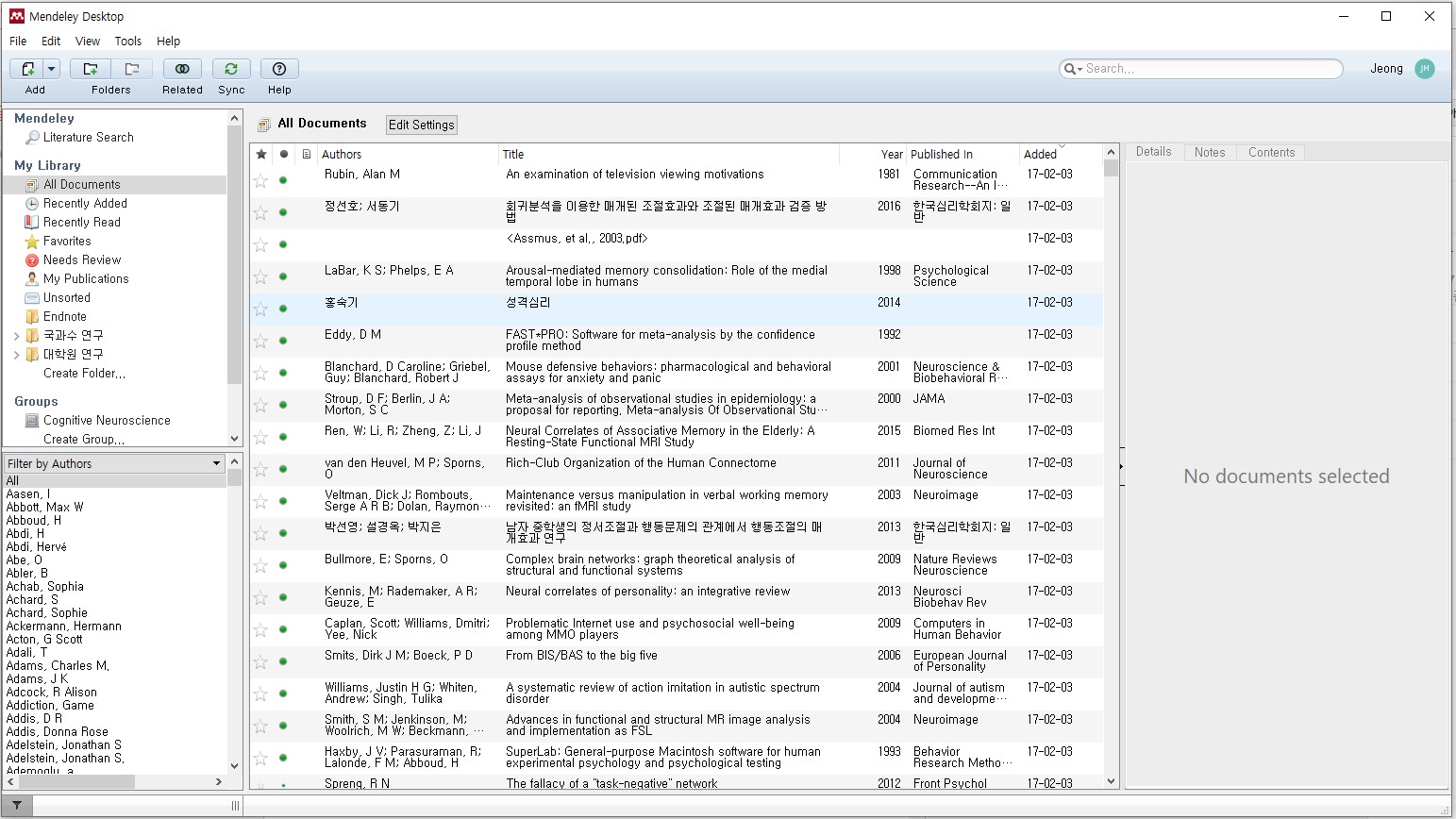Click the Mendeley Desktop title bar logo
This screenshot has height=819, width=1456.
pos(16,16)
